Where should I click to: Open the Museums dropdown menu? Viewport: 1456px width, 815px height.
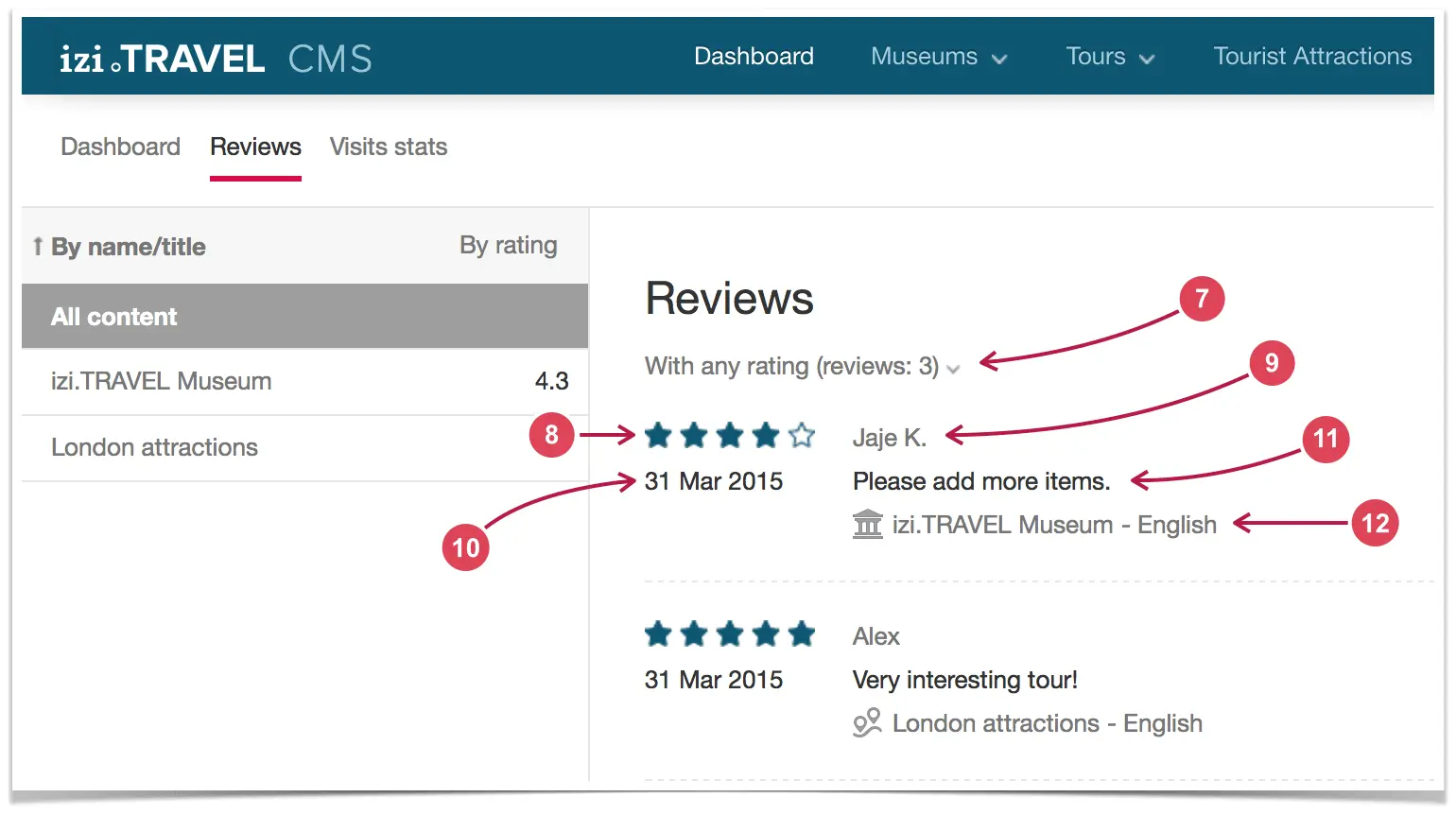click(x=939, y=57)
